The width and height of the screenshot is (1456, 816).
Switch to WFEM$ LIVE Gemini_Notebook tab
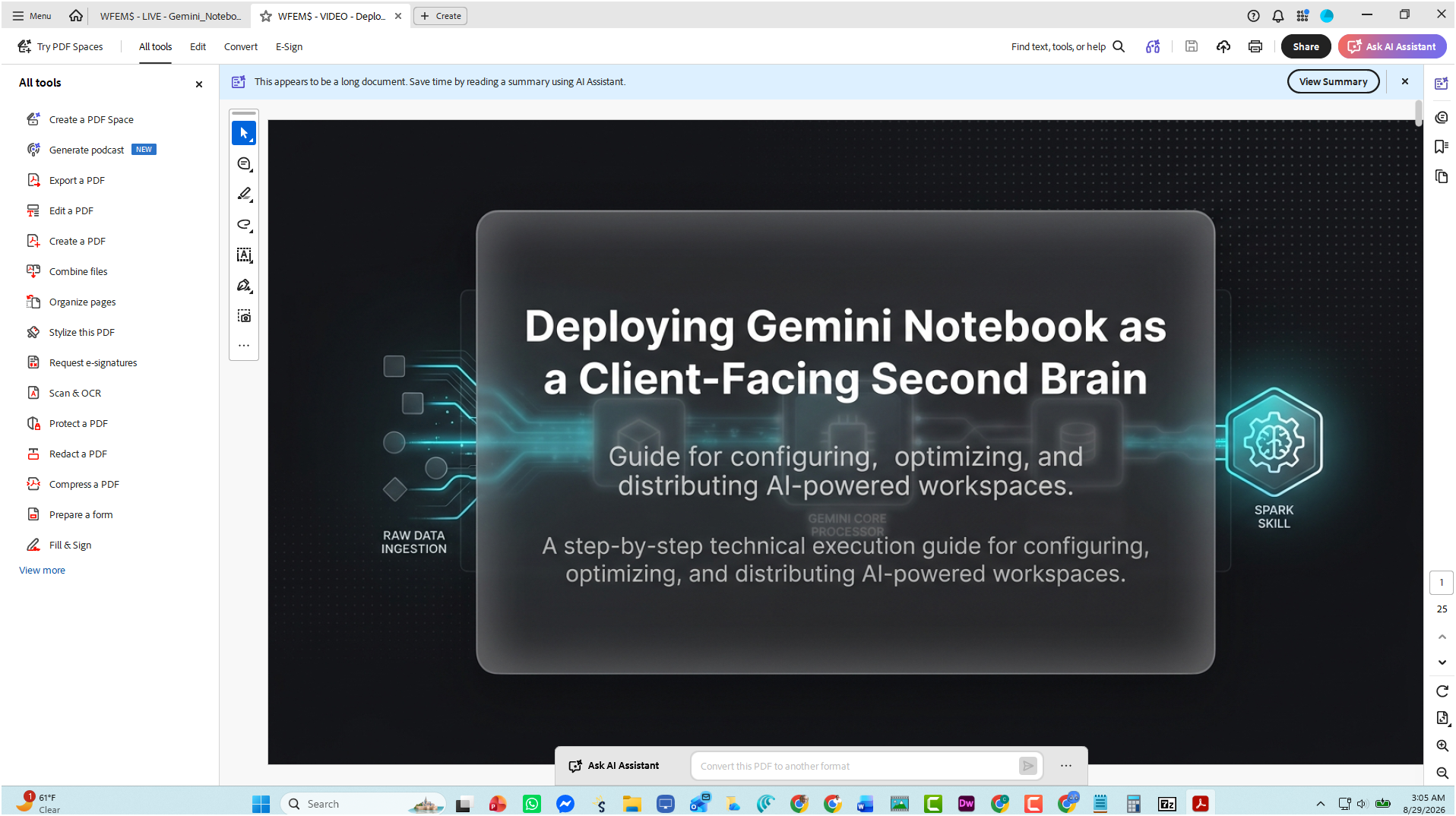[170, 16]
